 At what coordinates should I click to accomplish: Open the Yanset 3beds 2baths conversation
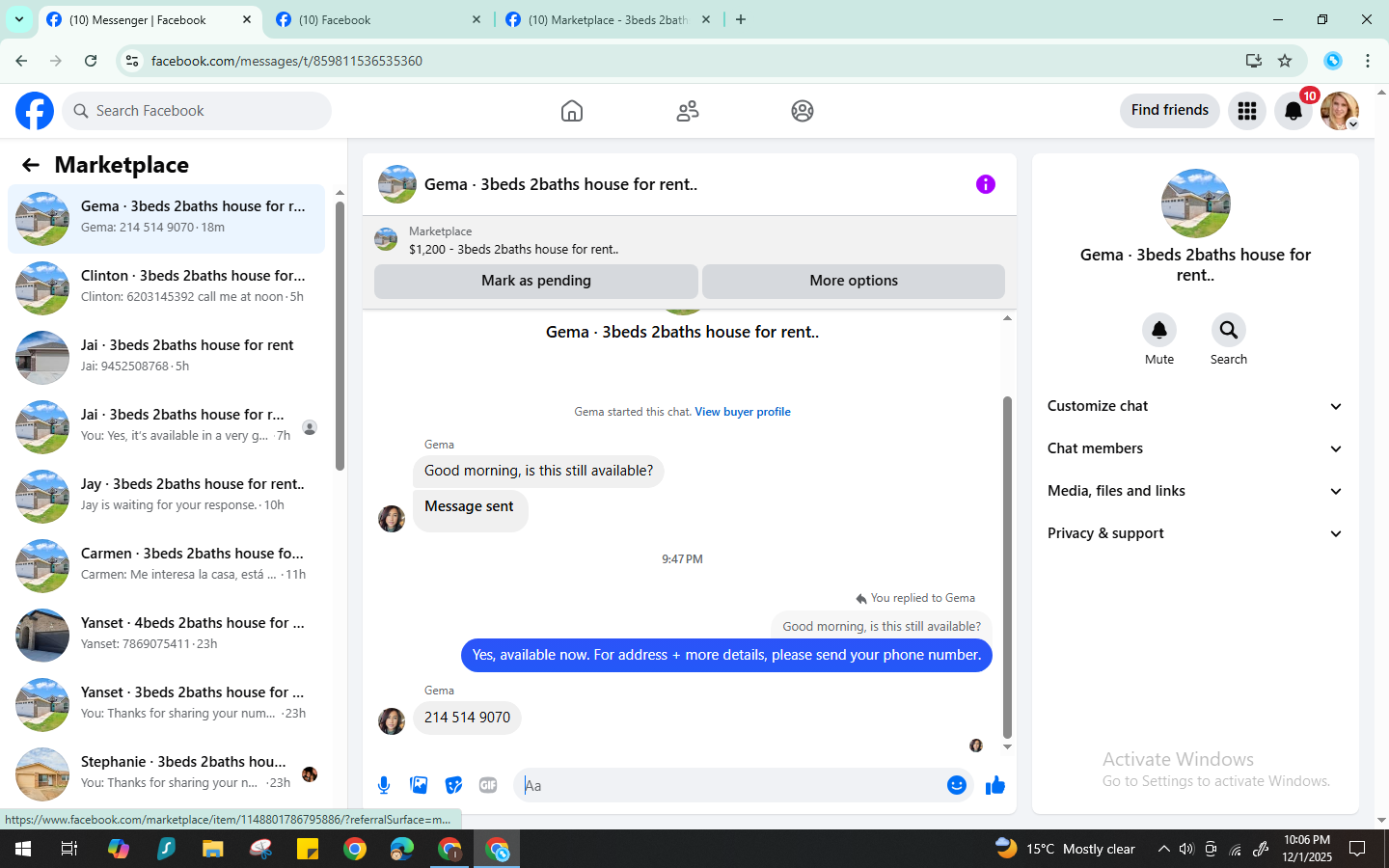166,705
